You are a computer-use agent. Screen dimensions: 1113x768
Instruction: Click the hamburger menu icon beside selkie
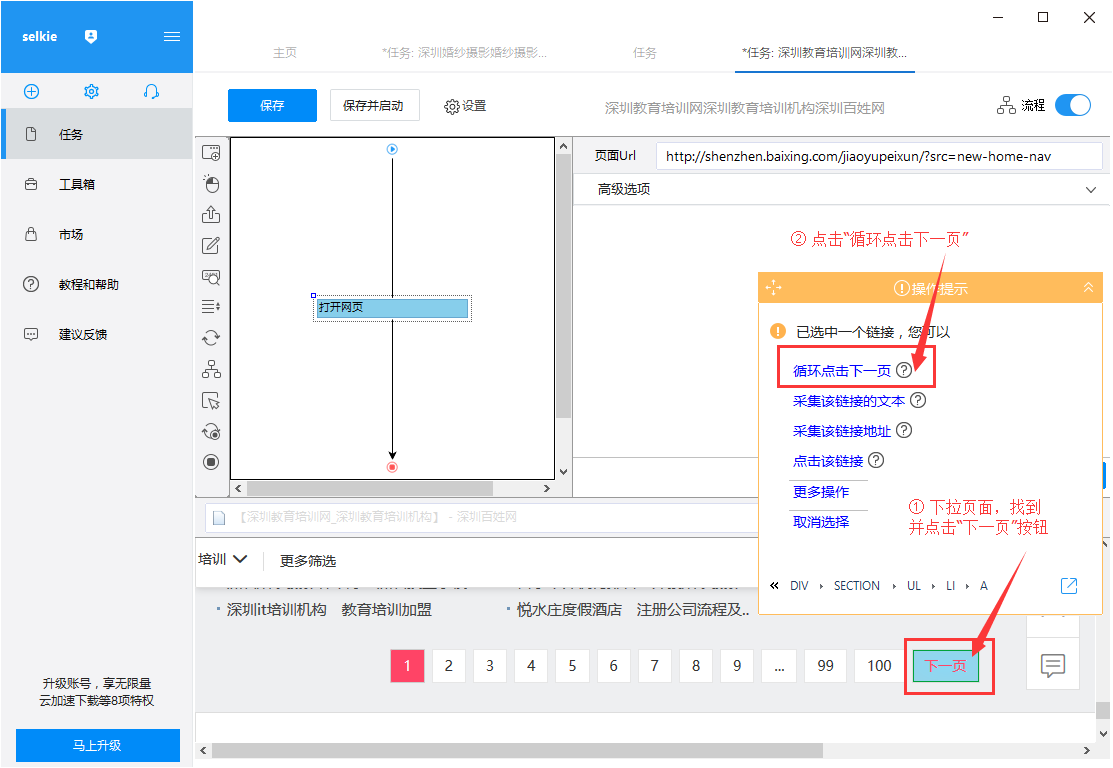pos(172,36)
